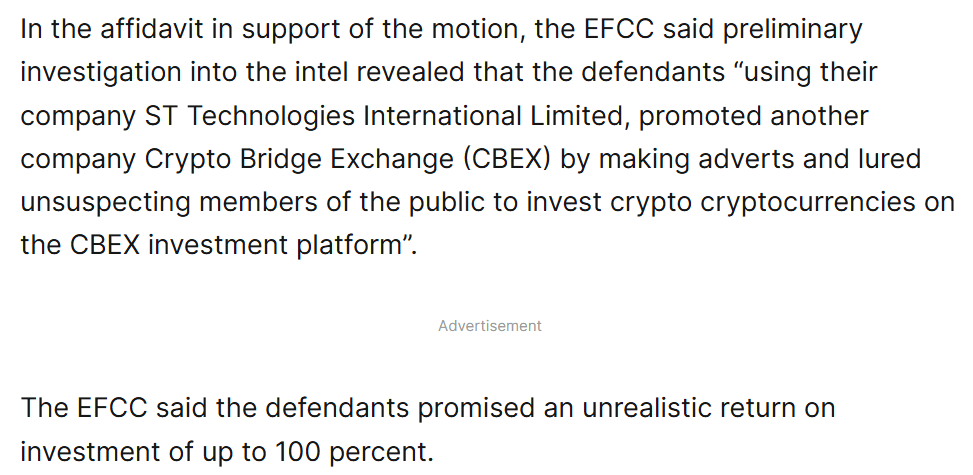Click the Advertisement label between paragraphs
The width and height of the screenshot is (973, 475).
tap(490, 326)
